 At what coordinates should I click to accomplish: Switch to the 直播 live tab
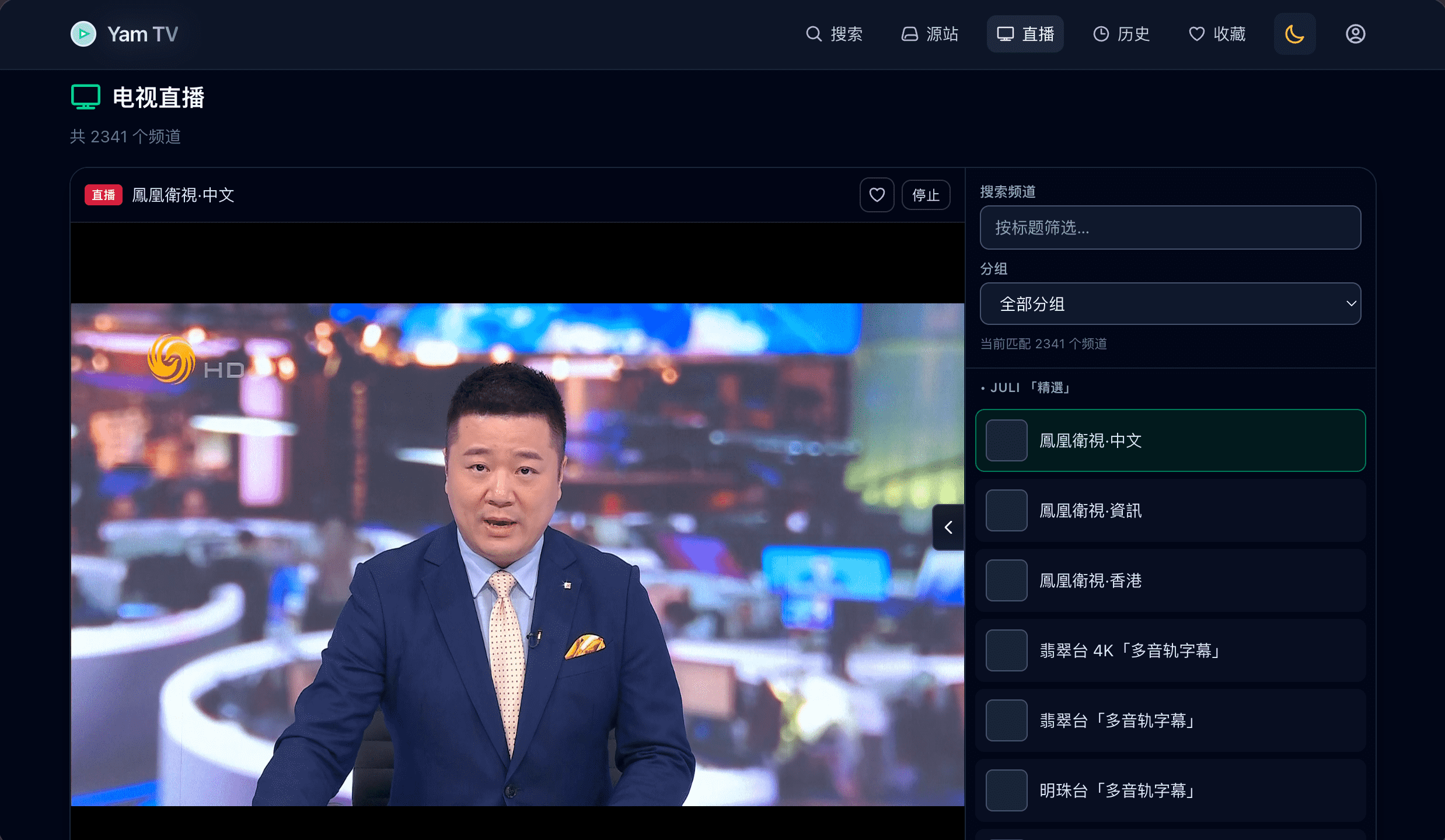1025,34
